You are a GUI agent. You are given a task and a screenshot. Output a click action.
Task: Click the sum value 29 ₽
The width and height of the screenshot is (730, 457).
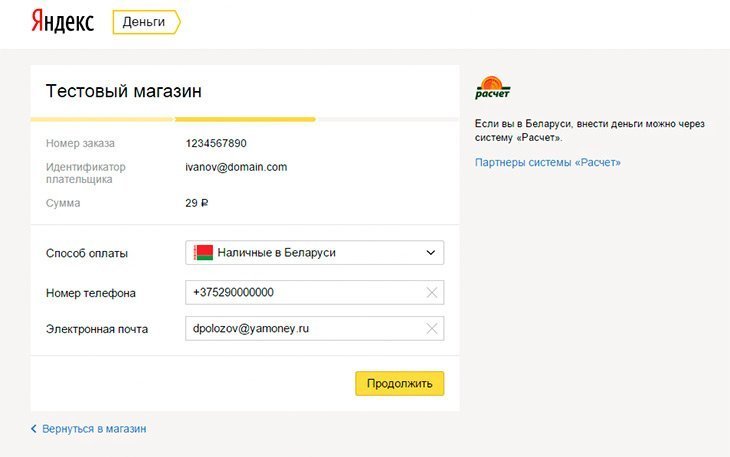pos(196,203)
